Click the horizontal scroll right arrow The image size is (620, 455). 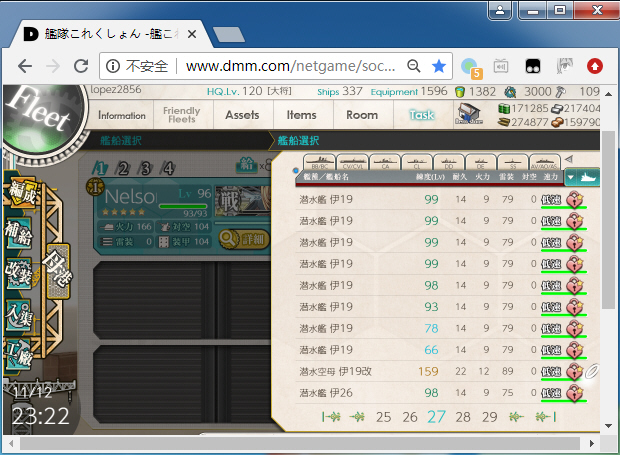pyautogui.click(x=592, y=444)
